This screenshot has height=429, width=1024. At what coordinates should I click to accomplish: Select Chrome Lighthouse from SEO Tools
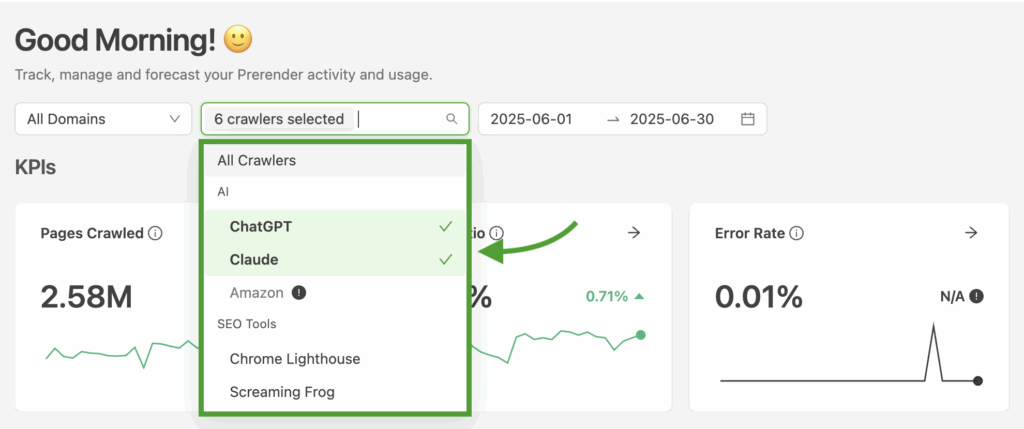pyautogui.click(x=335, y=359)
